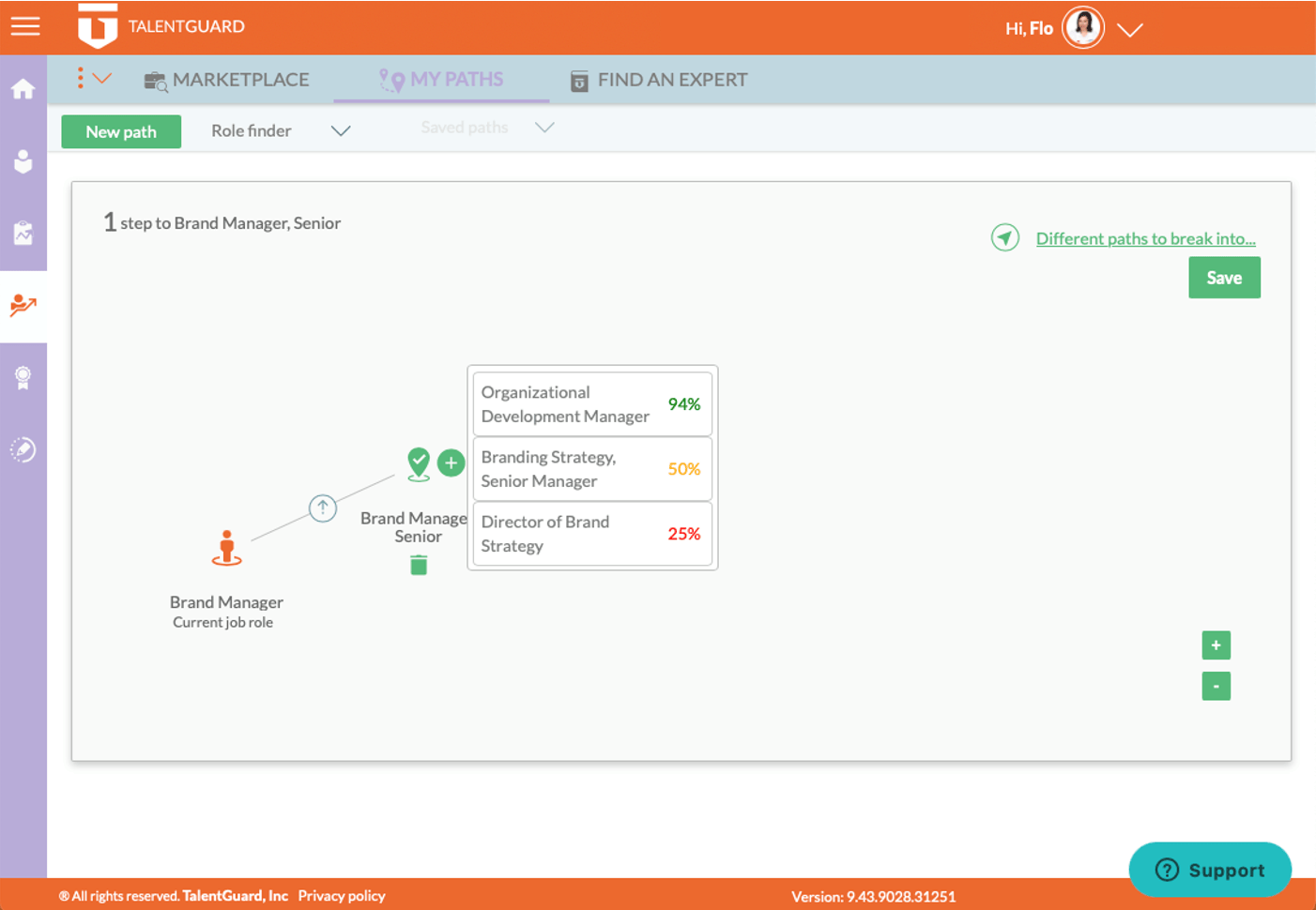Open the Find An Expert tab
The image size is (1316, 910).
tap(658, 80)
